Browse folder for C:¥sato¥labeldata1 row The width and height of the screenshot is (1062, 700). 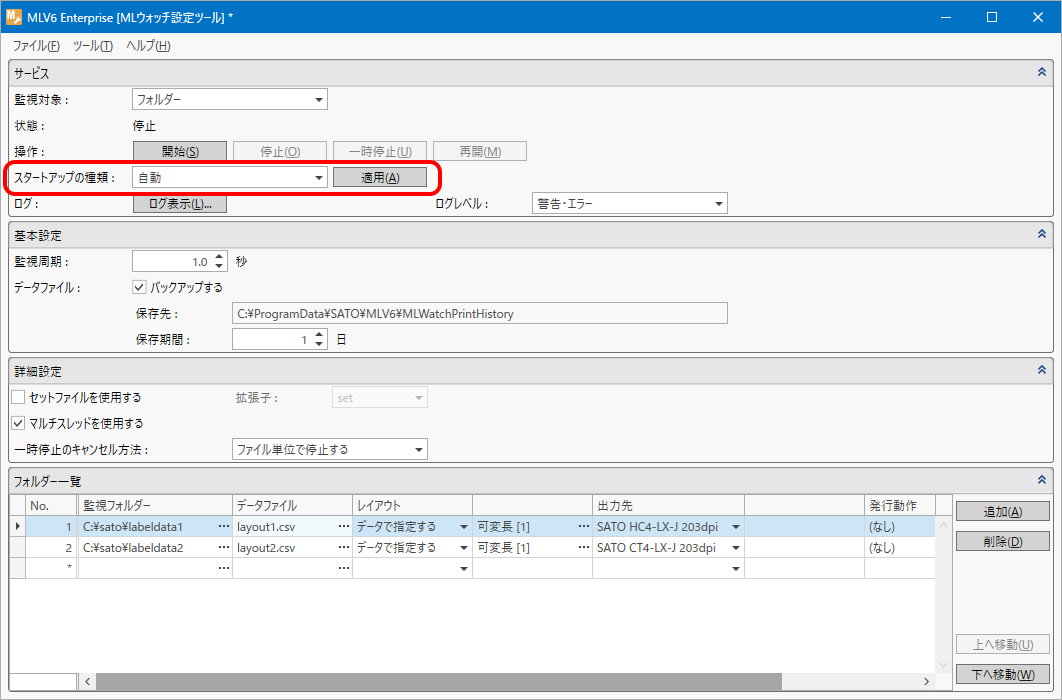pos(224,527)
